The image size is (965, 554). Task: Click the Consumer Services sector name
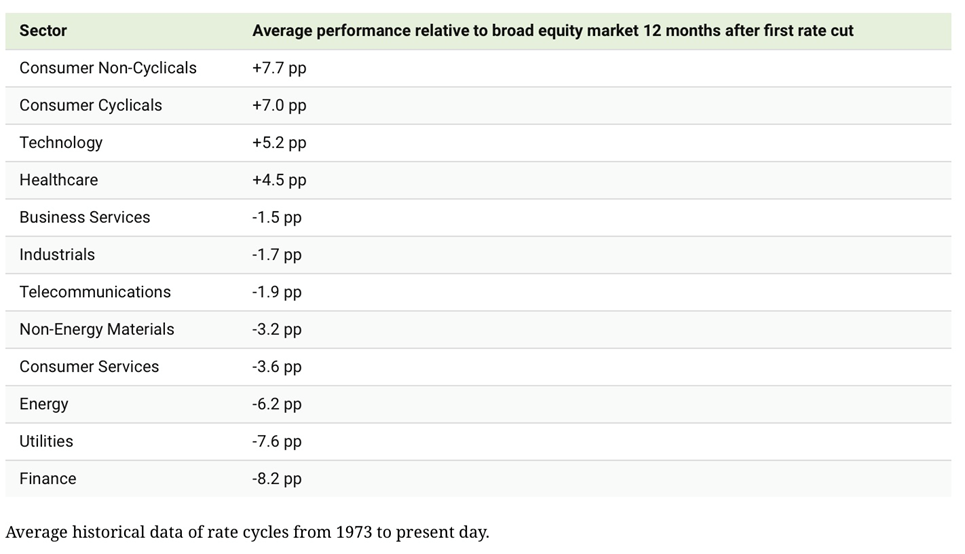[x=89, y=366]
